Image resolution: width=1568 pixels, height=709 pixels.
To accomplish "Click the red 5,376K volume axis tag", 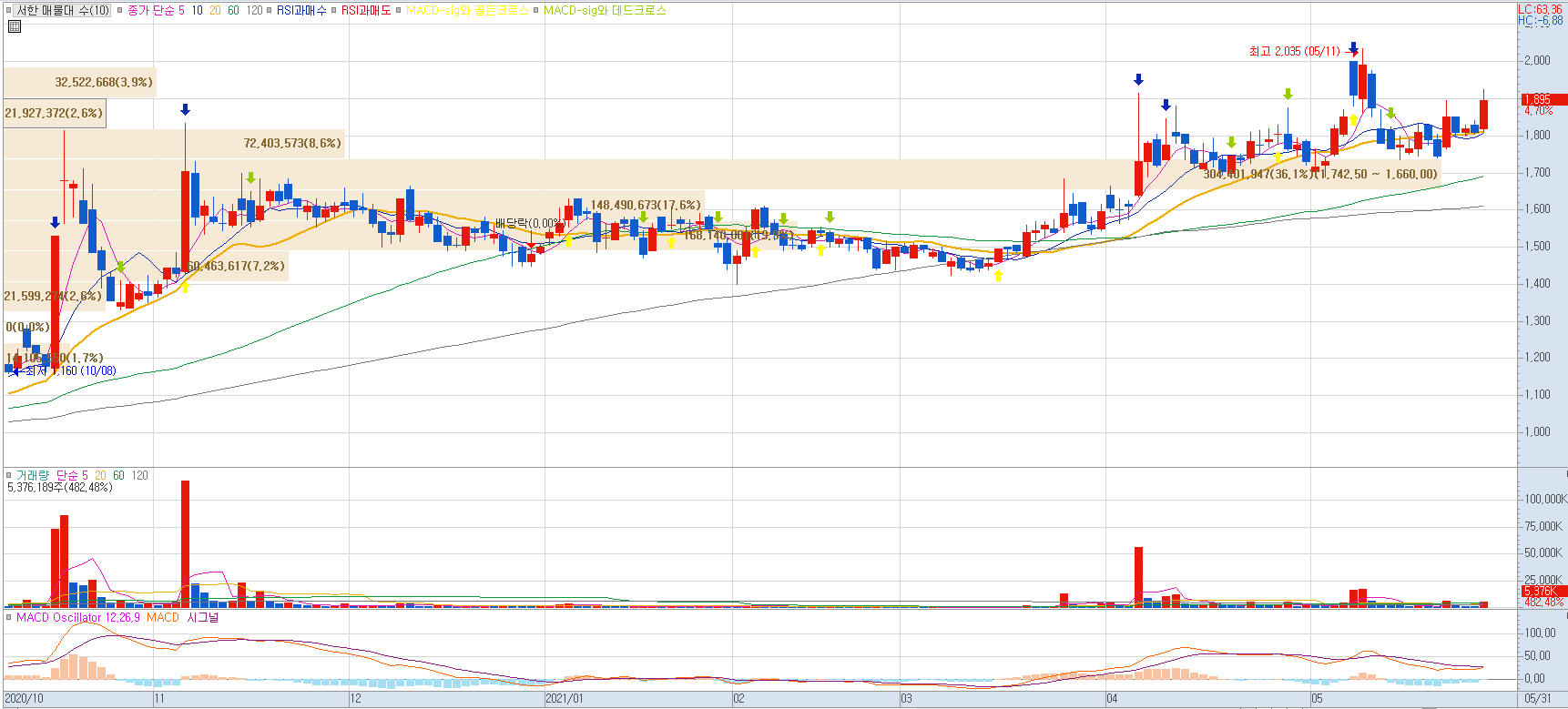I will (1543, 591).
